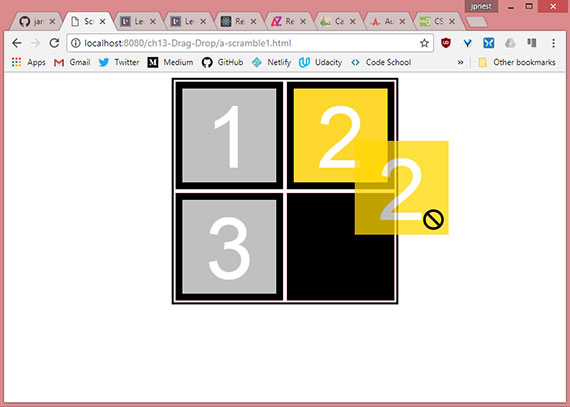Open the Apps grid shortcut
Image resolution: width=570 pixels, height=407 pixels.
click(29, 63)
